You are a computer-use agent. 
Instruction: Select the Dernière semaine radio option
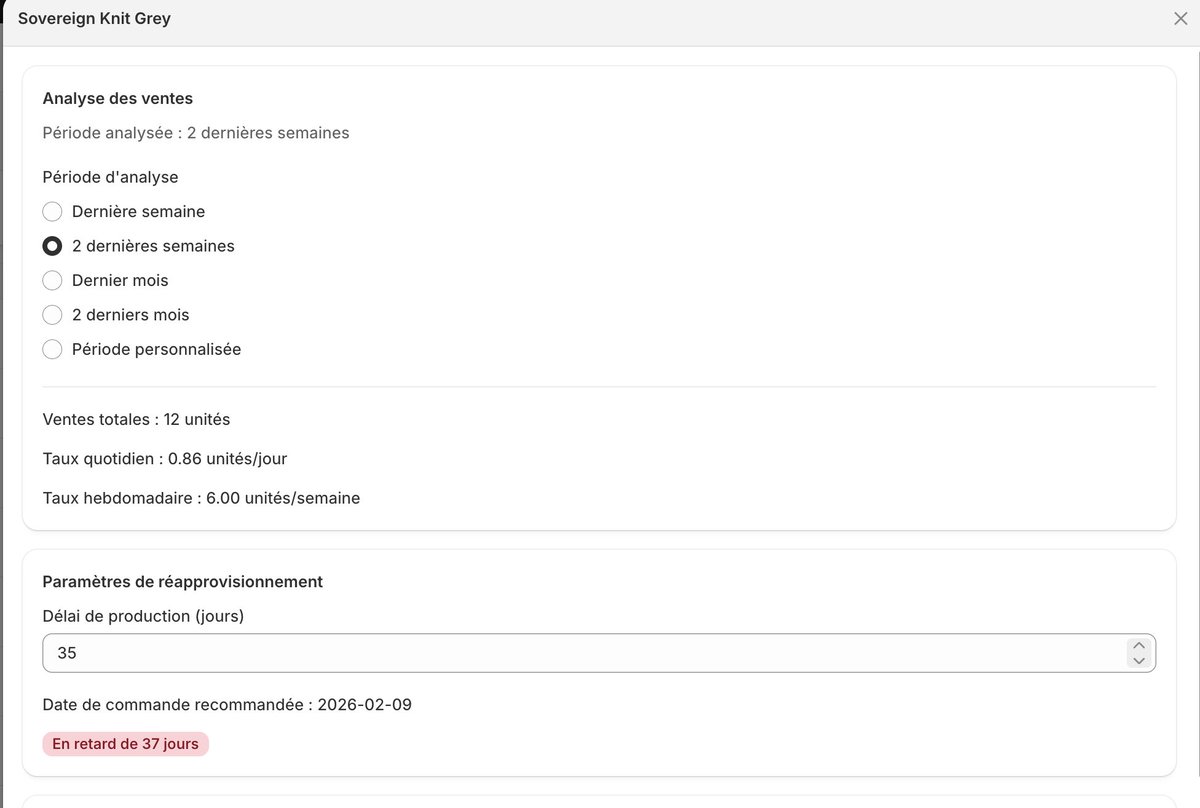click(x=53, y=212)
